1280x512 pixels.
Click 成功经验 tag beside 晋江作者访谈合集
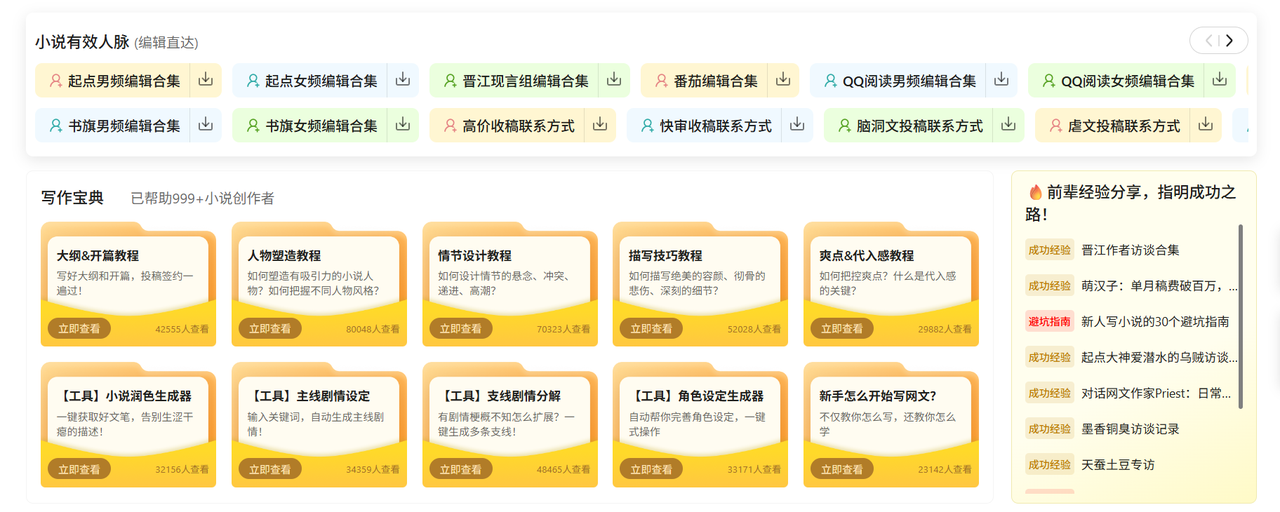tap(1050, 250)
